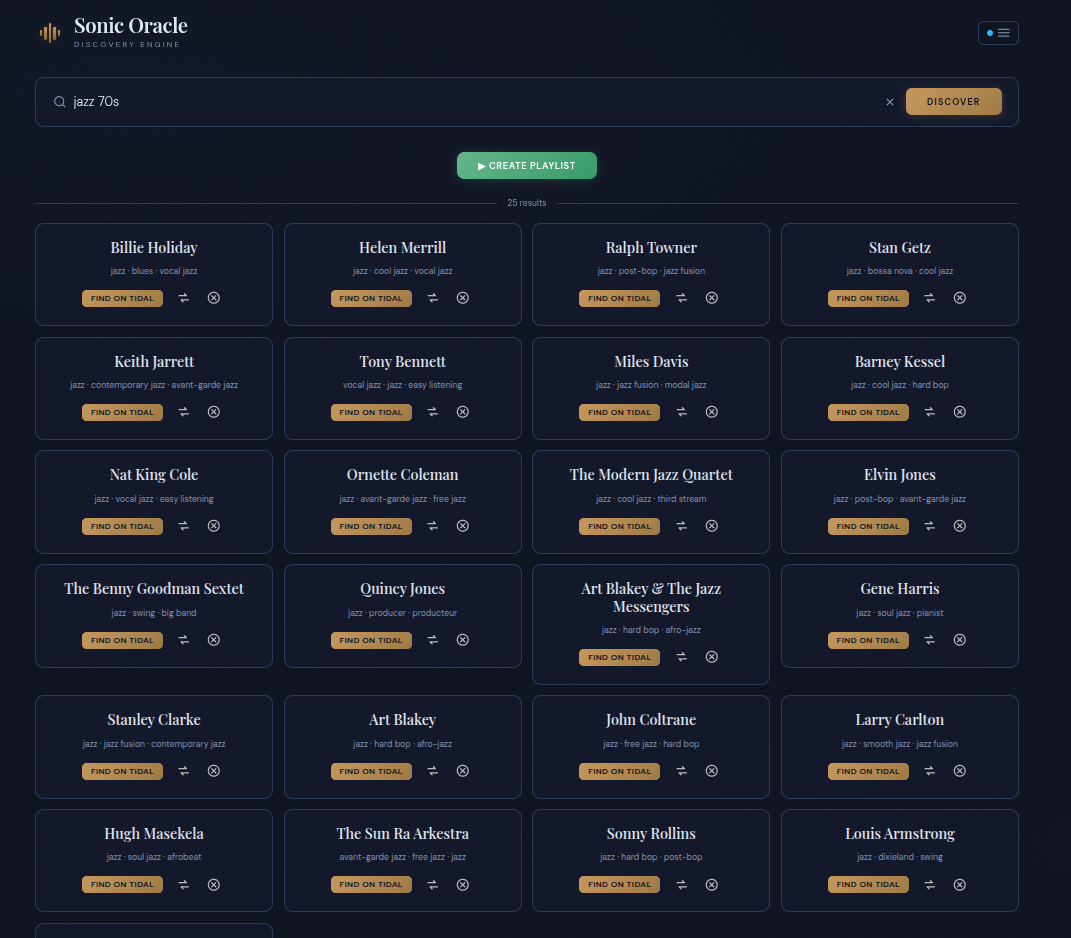This screenshot has height=938, width=1071.
Task: Swap Elvin Jones using arrows icon
Action: pyautogui.click(x=930, y=526)
